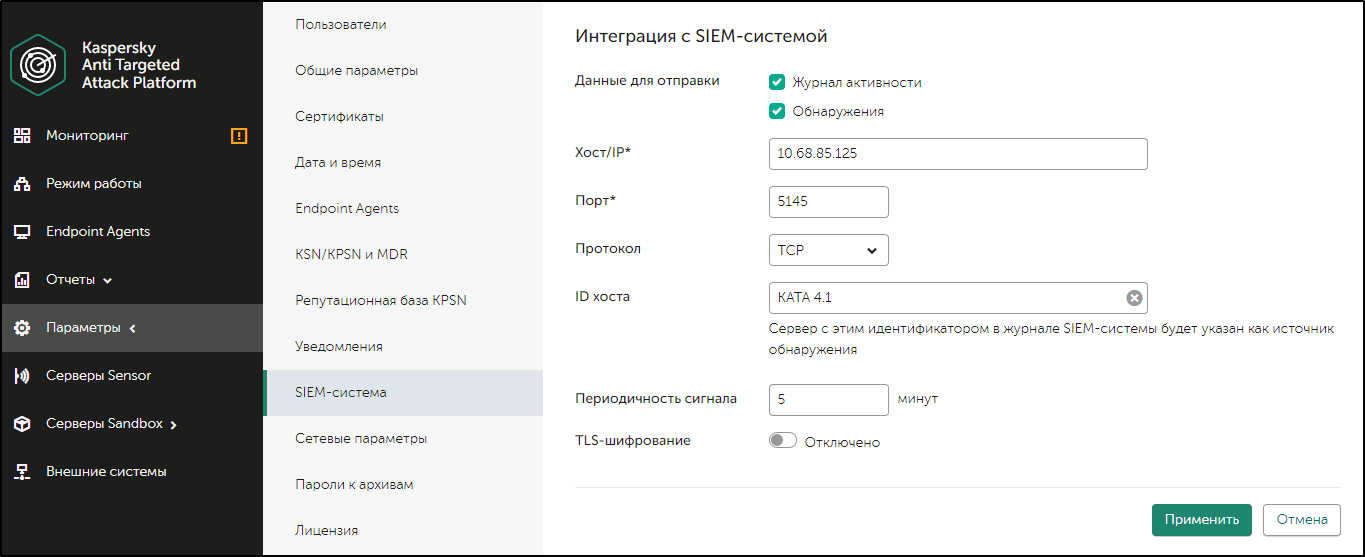The height and width of the screenshot is (557, 1365).
Task: Collapse the Параметры section chevron
Action: 133,328
